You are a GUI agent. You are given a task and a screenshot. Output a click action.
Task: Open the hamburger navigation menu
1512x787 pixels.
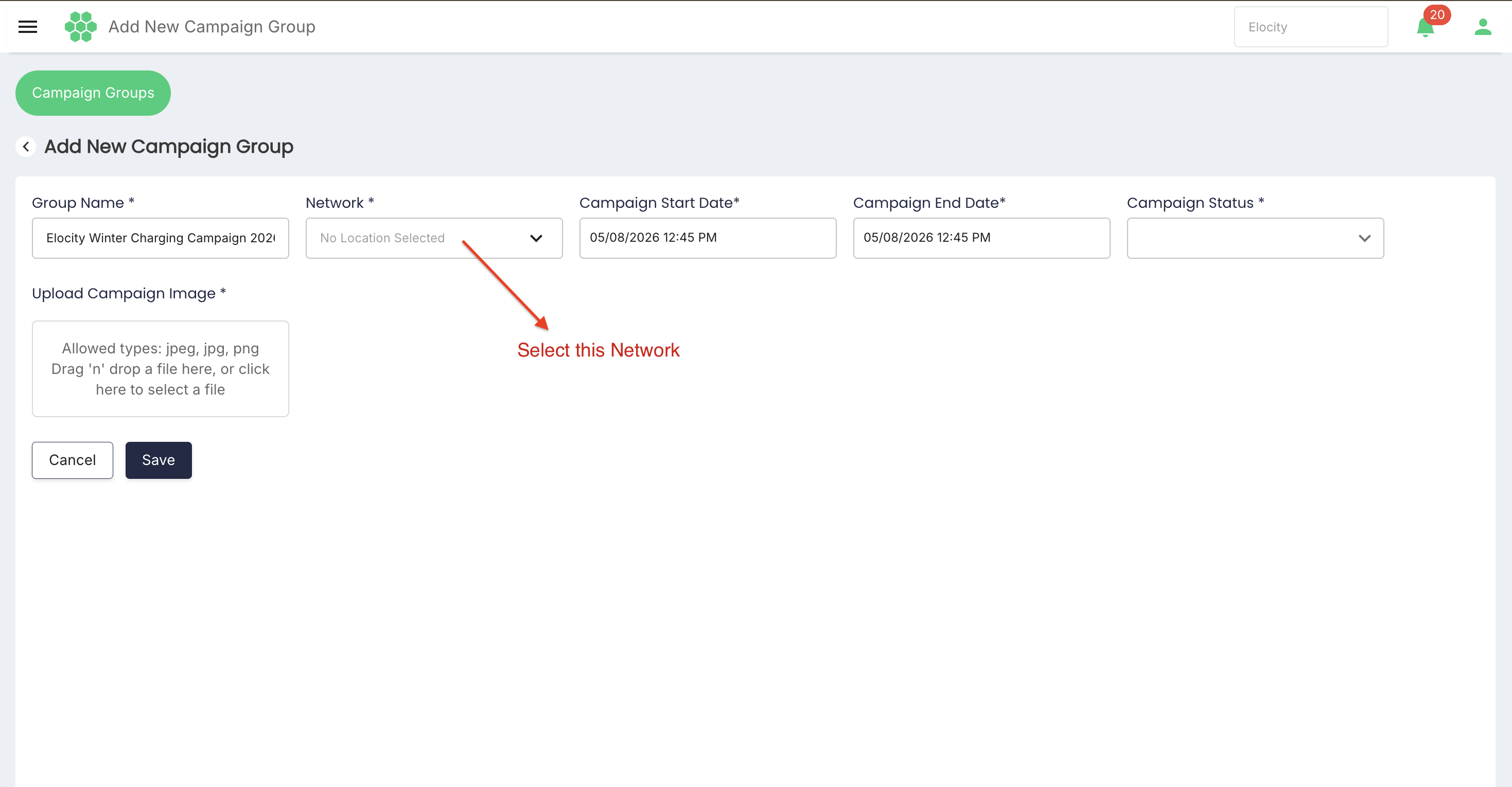click(28, 26)
